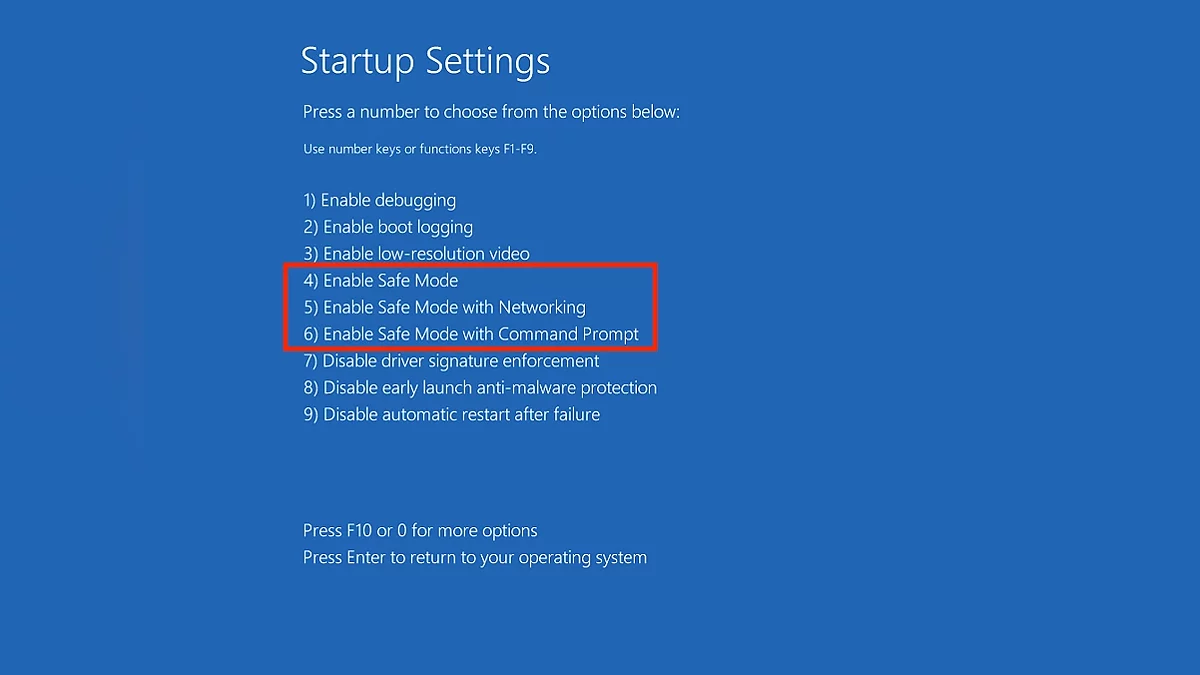The height and width of the screenshot is (675, 1200).
Task: Choose option 4, Enable Safe Mode
Action: pos(380,281)
